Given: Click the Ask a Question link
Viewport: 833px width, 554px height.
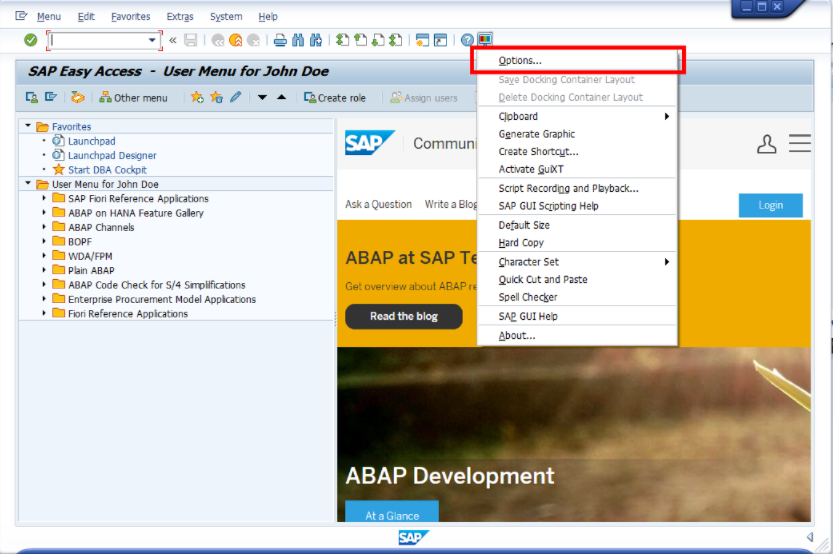Looking at the screenshot, I should pos(378,204).
